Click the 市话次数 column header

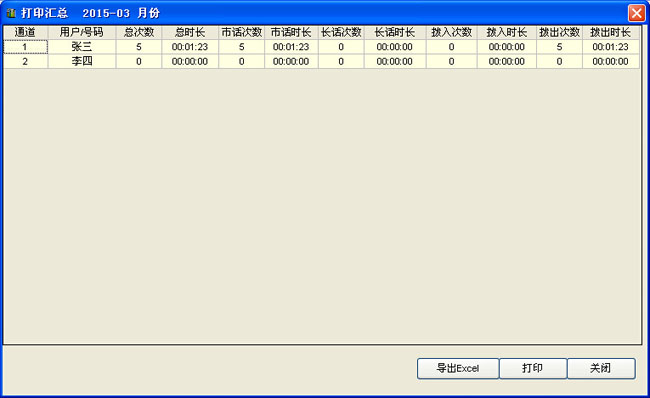tap(241, 32)
